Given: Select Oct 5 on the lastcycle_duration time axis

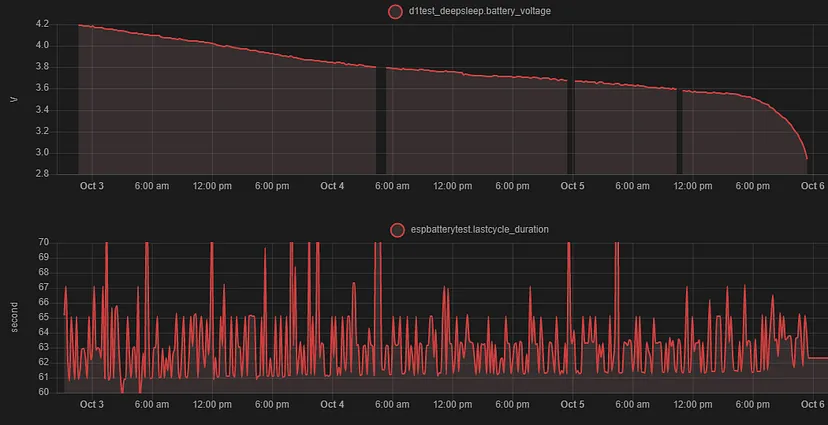Looking at the screenshot, I should point(572,405).
